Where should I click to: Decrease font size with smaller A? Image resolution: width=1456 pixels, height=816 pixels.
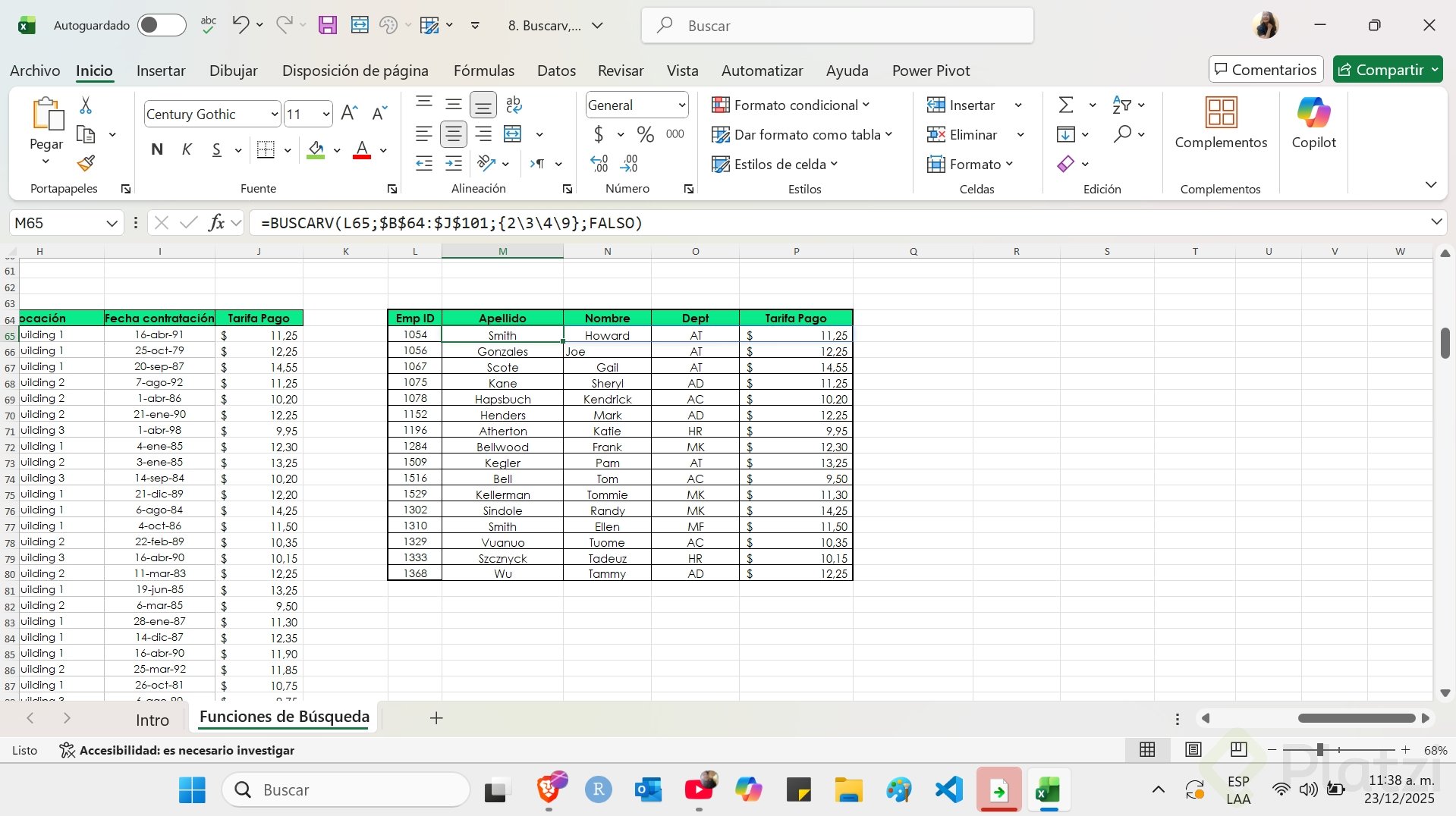[379, 114]
